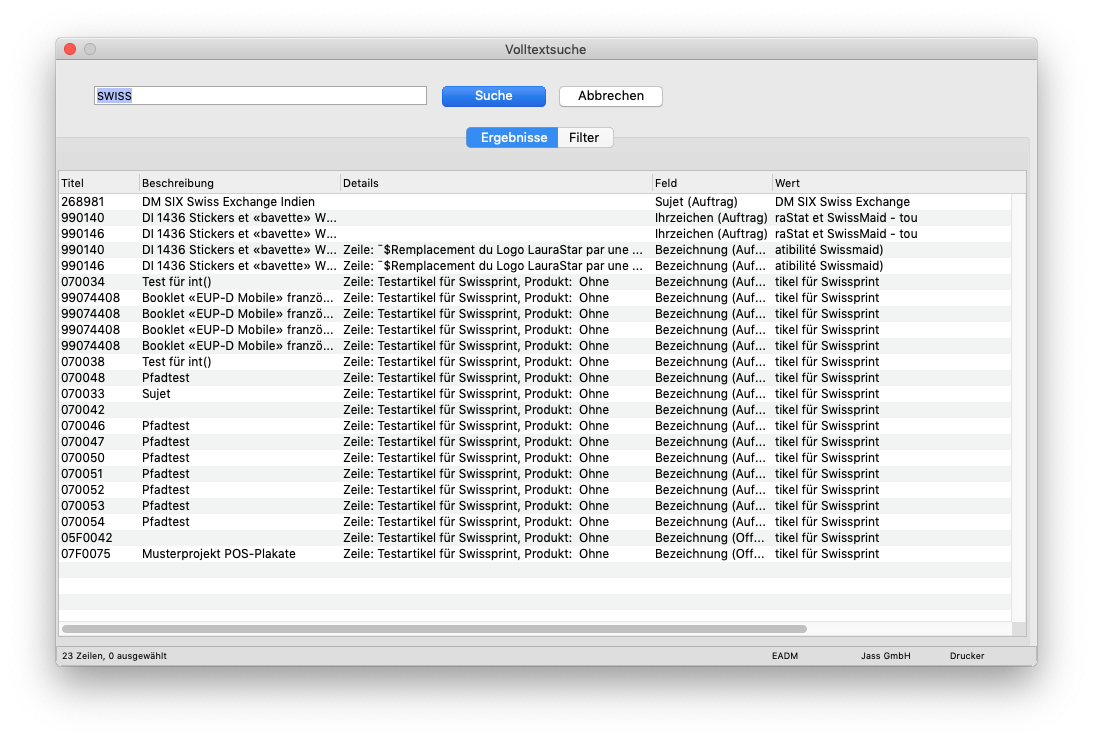Click the EADM label in status bar
Screen dimensions: 1093x740
pos(785,656)
